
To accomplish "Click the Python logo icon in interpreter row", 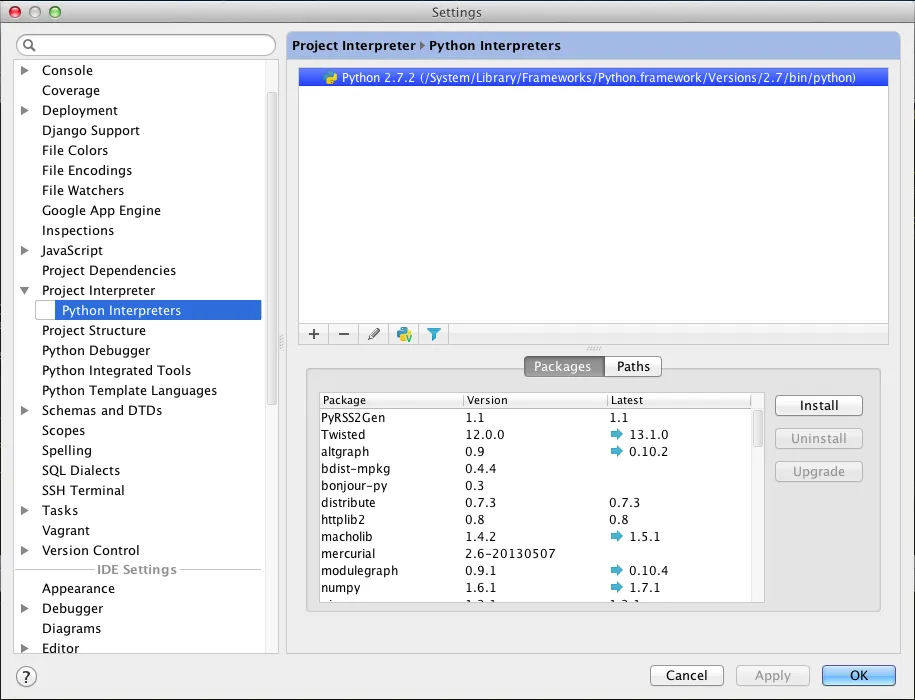I will (x=330, y=78).
